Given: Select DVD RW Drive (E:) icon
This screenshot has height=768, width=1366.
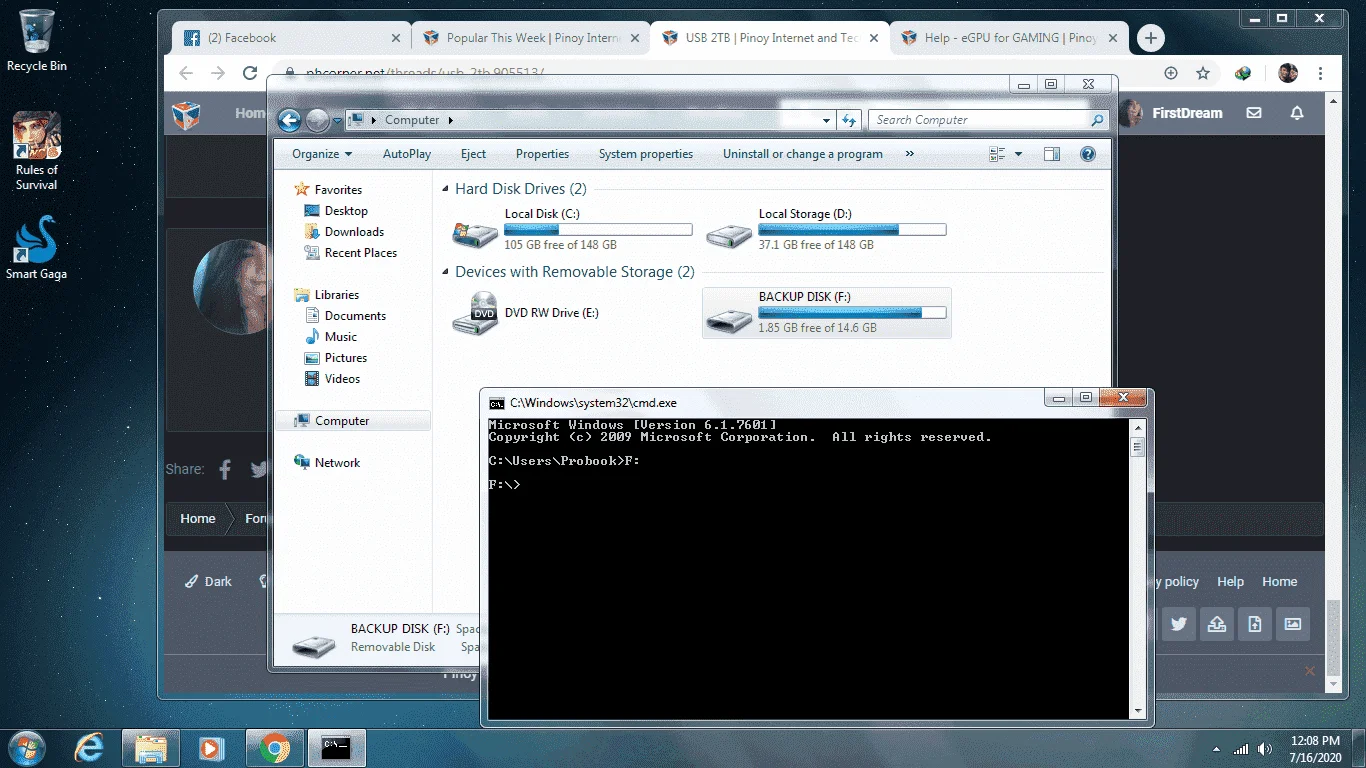Looking at the screenshot, I should tap(475, 313).
